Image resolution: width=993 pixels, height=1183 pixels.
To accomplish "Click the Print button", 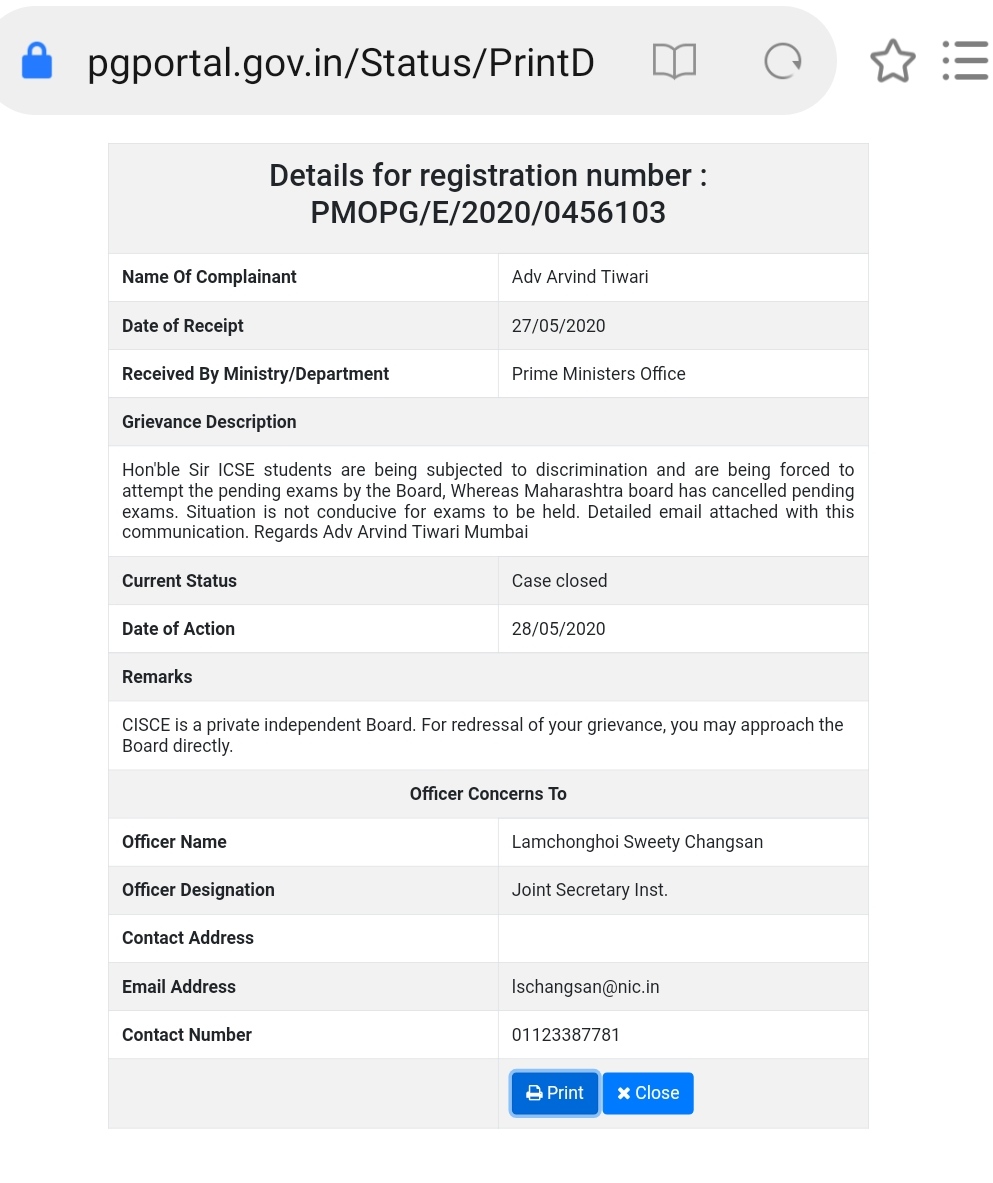I will [555, 1093].
